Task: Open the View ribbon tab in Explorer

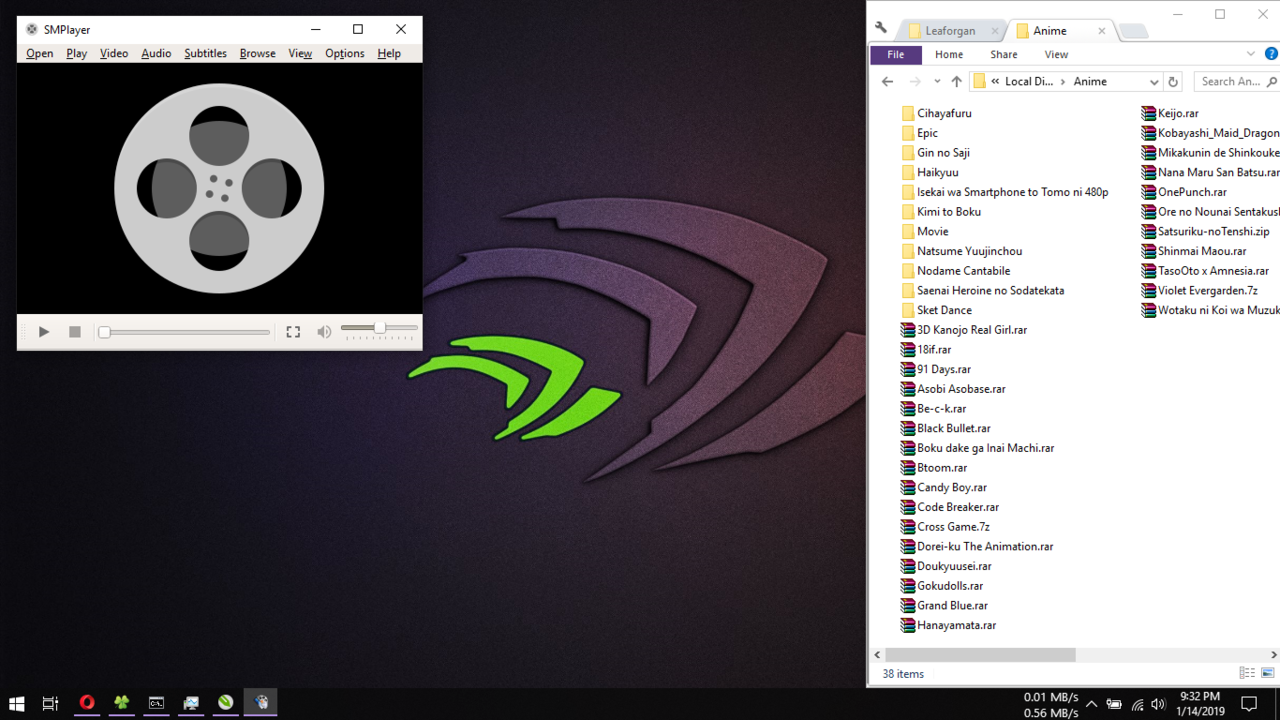Action: pos(1056,54)
